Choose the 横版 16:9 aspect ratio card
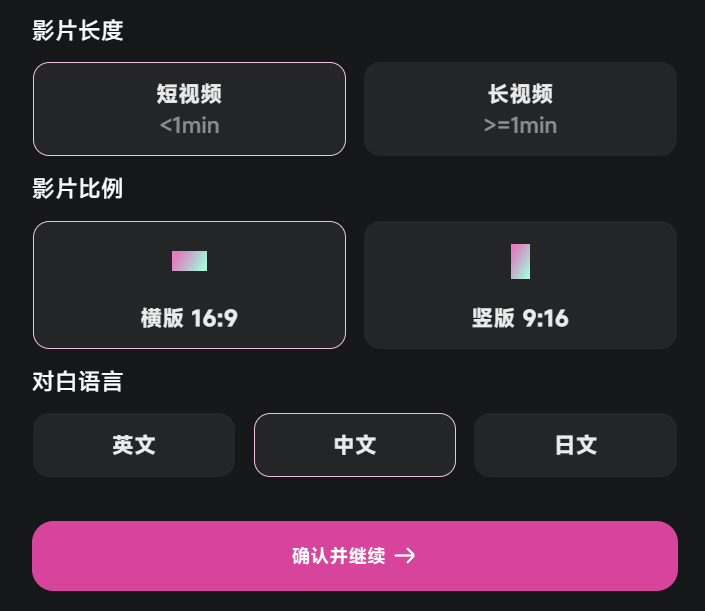Image resolution: width=705 pixels, height=611 pixels. (x=189, y=285)
